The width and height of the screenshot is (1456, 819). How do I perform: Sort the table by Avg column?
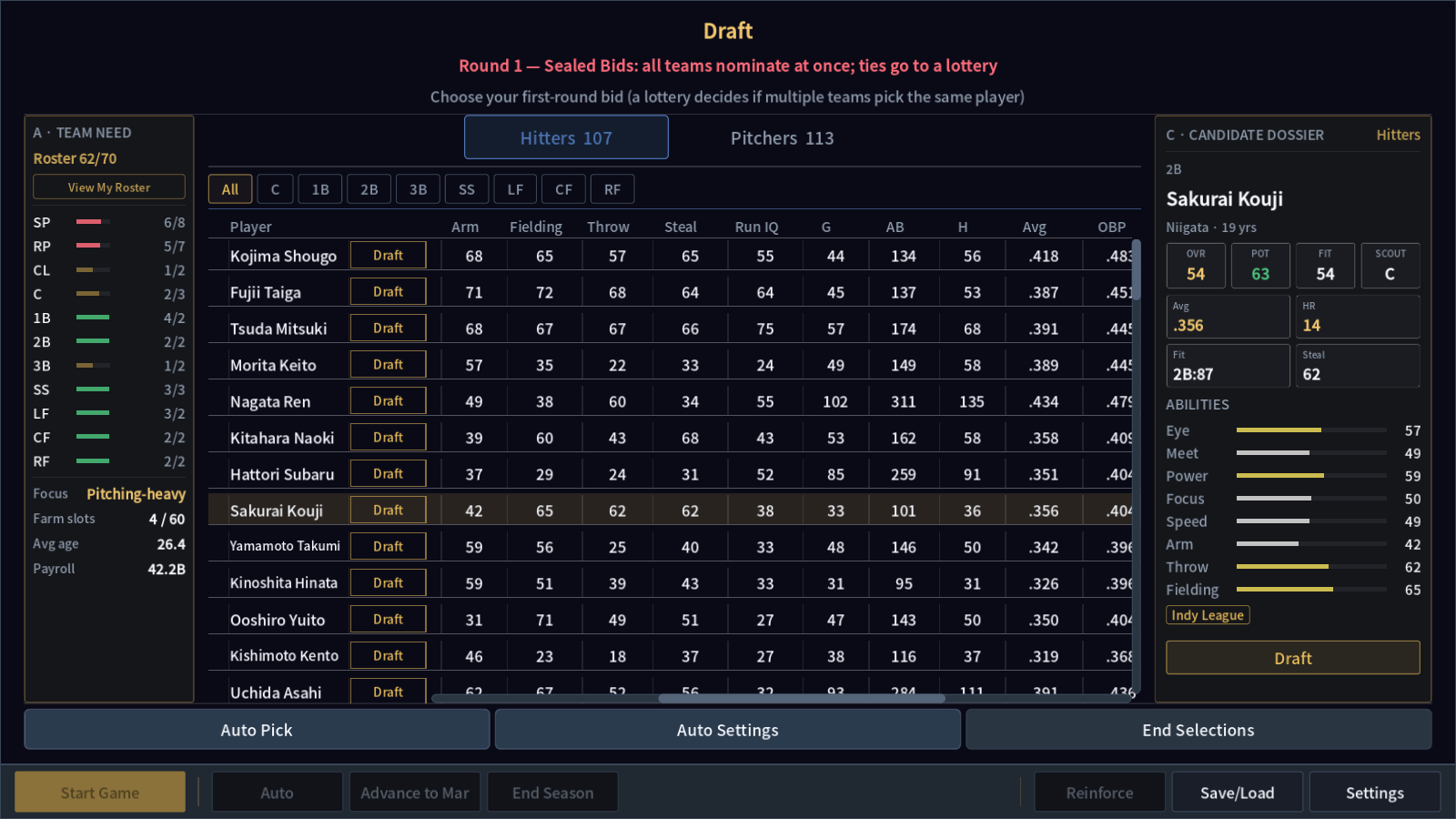click(1034, 227)
